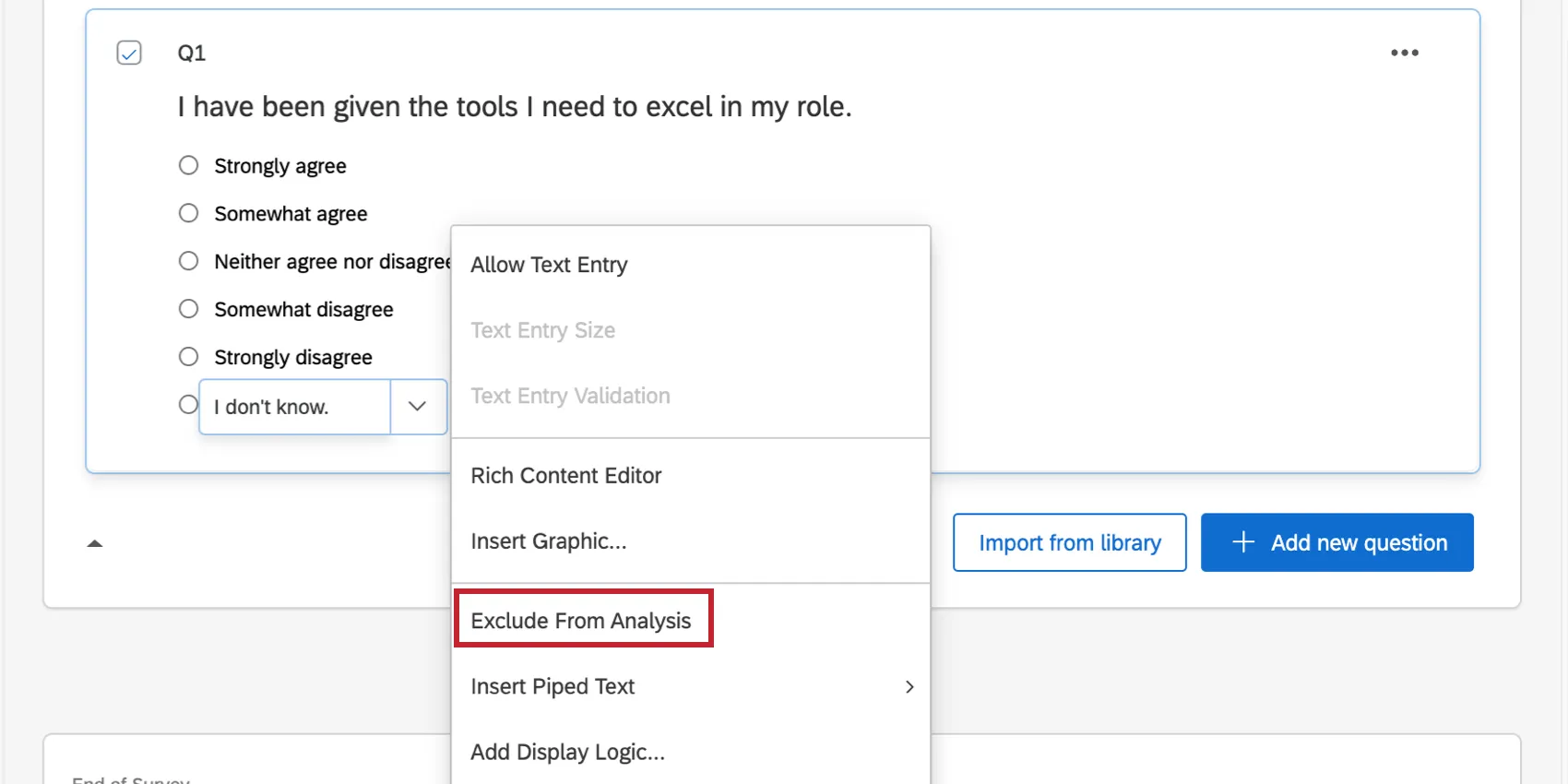
Task: Select the I don't know radio button
Action: pyautogui.click(x=188, y=405)
